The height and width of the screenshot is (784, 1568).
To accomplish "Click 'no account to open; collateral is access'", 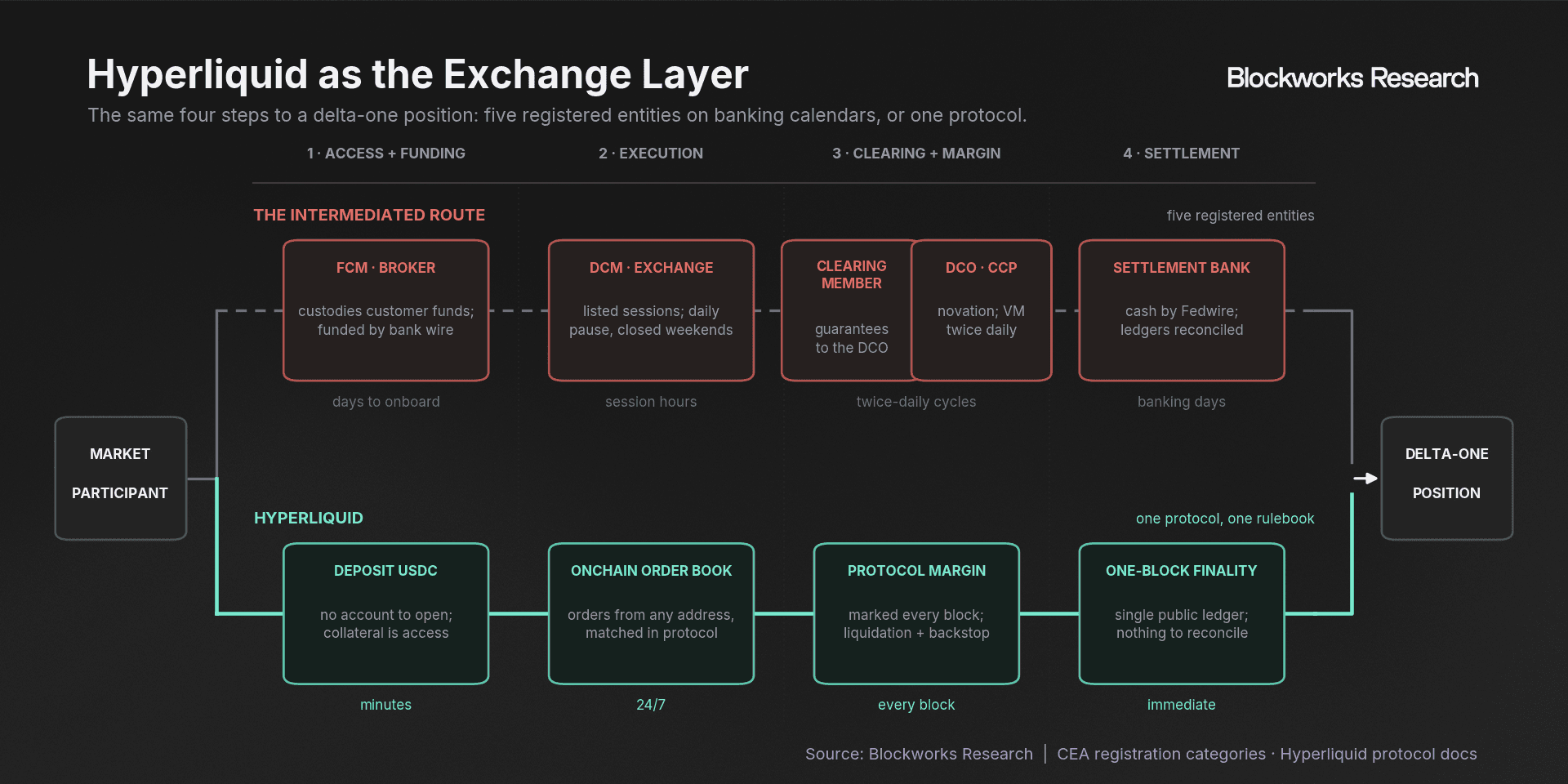I will (385, 624).
